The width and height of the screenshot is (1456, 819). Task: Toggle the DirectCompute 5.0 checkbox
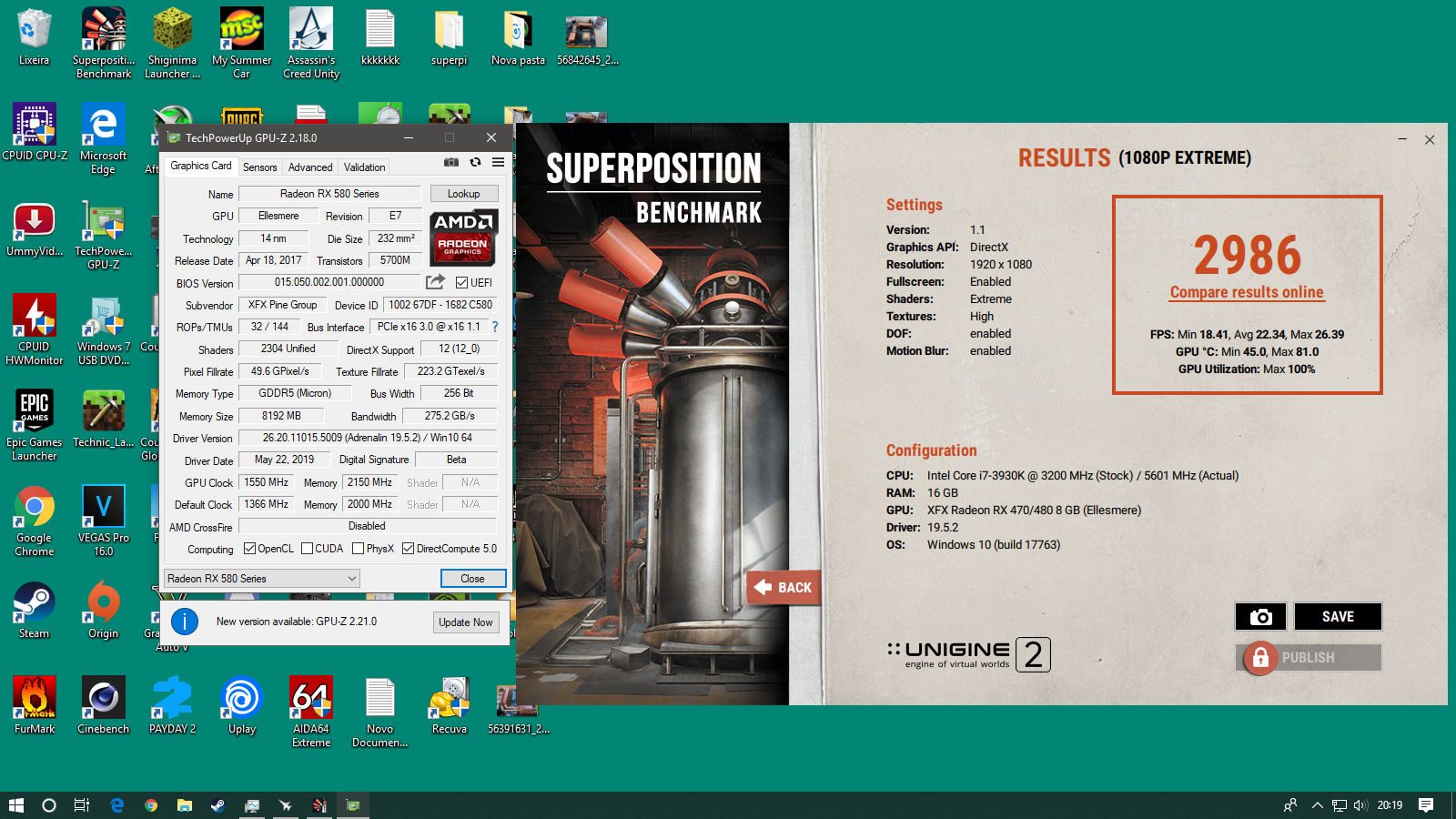[409, 549]
